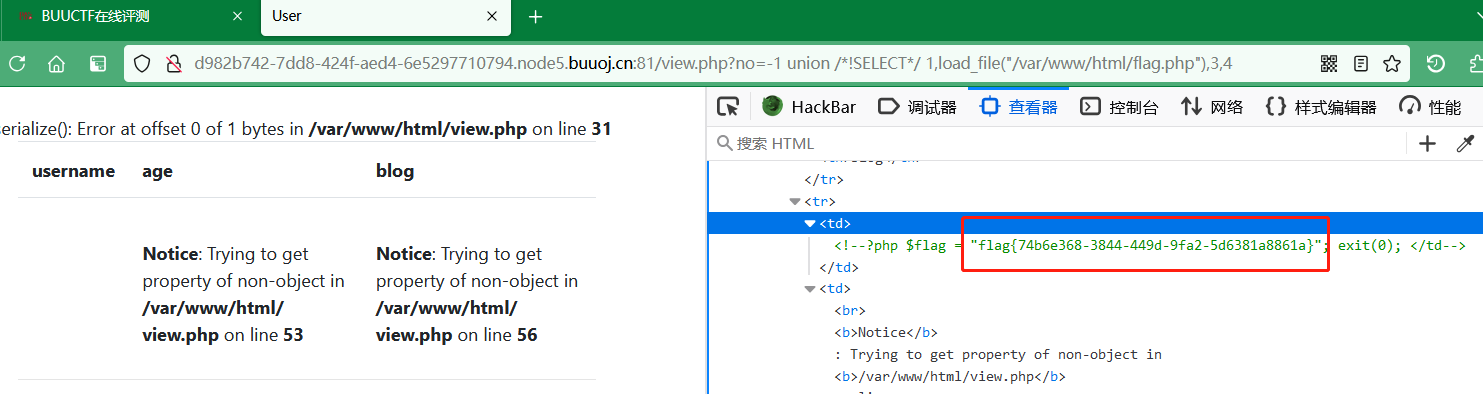Switch to 调试器 debugger tab

point(917,107)
